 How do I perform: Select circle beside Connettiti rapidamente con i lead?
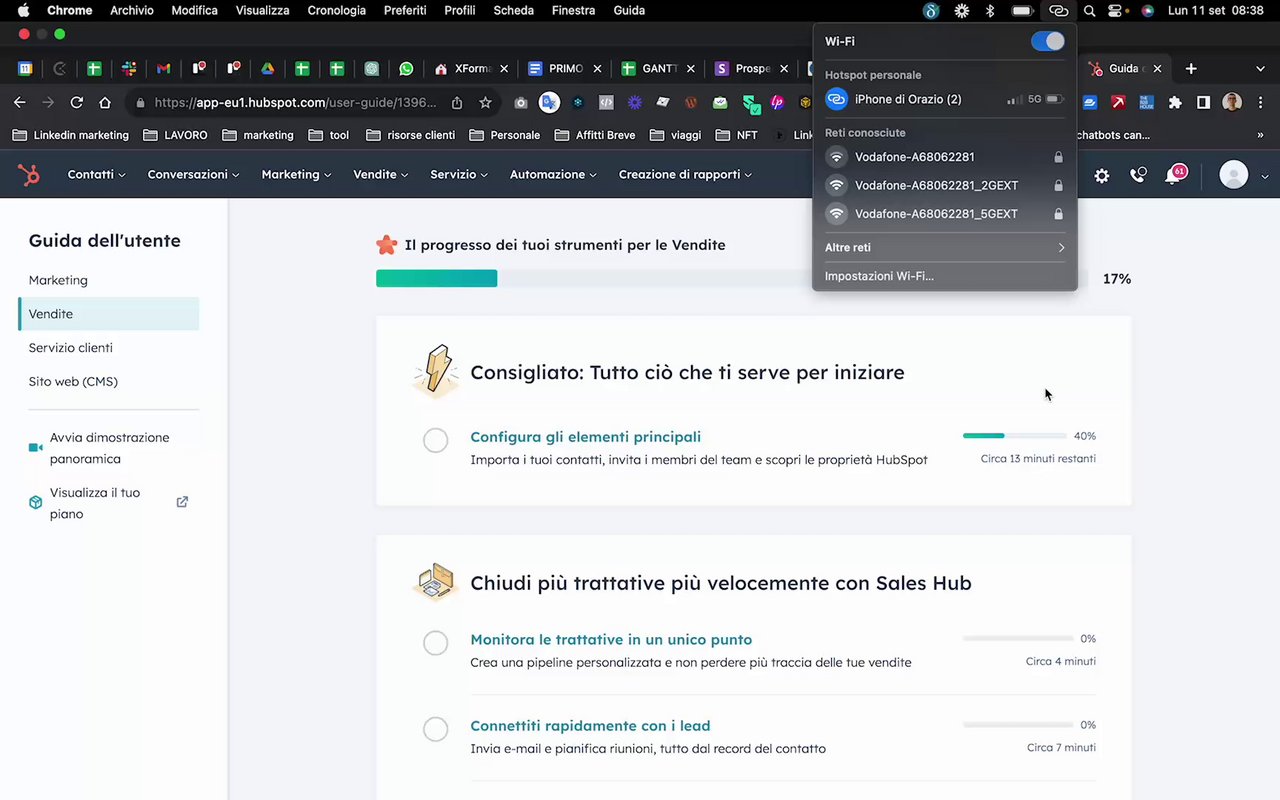point(435,729)
